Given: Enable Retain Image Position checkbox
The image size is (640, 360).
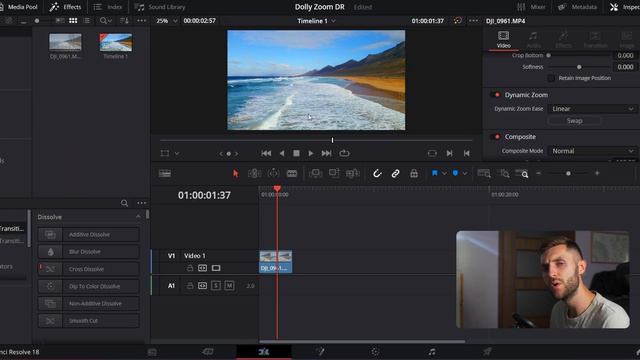Looking at the screenshot, I should (551, 78).
